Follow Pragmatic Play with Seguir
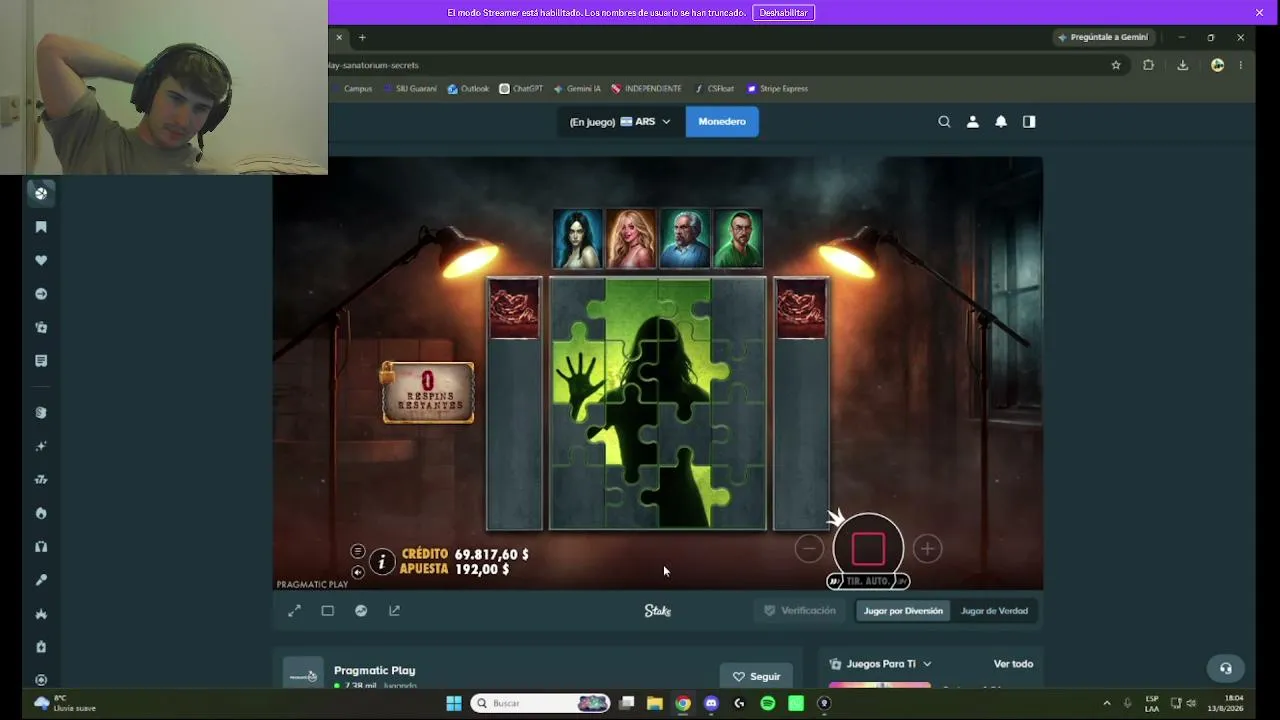Viewport: 1280px width, 720px height. pyautogui.click(x=756, y=677)
